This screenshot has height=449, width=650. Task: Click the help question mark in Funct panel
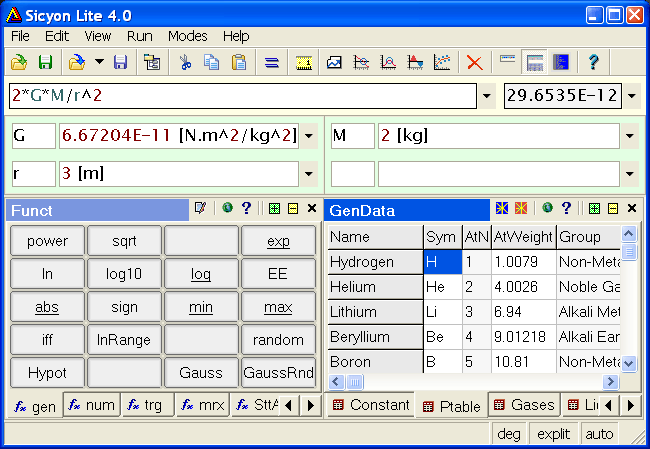tap(246, 207)
